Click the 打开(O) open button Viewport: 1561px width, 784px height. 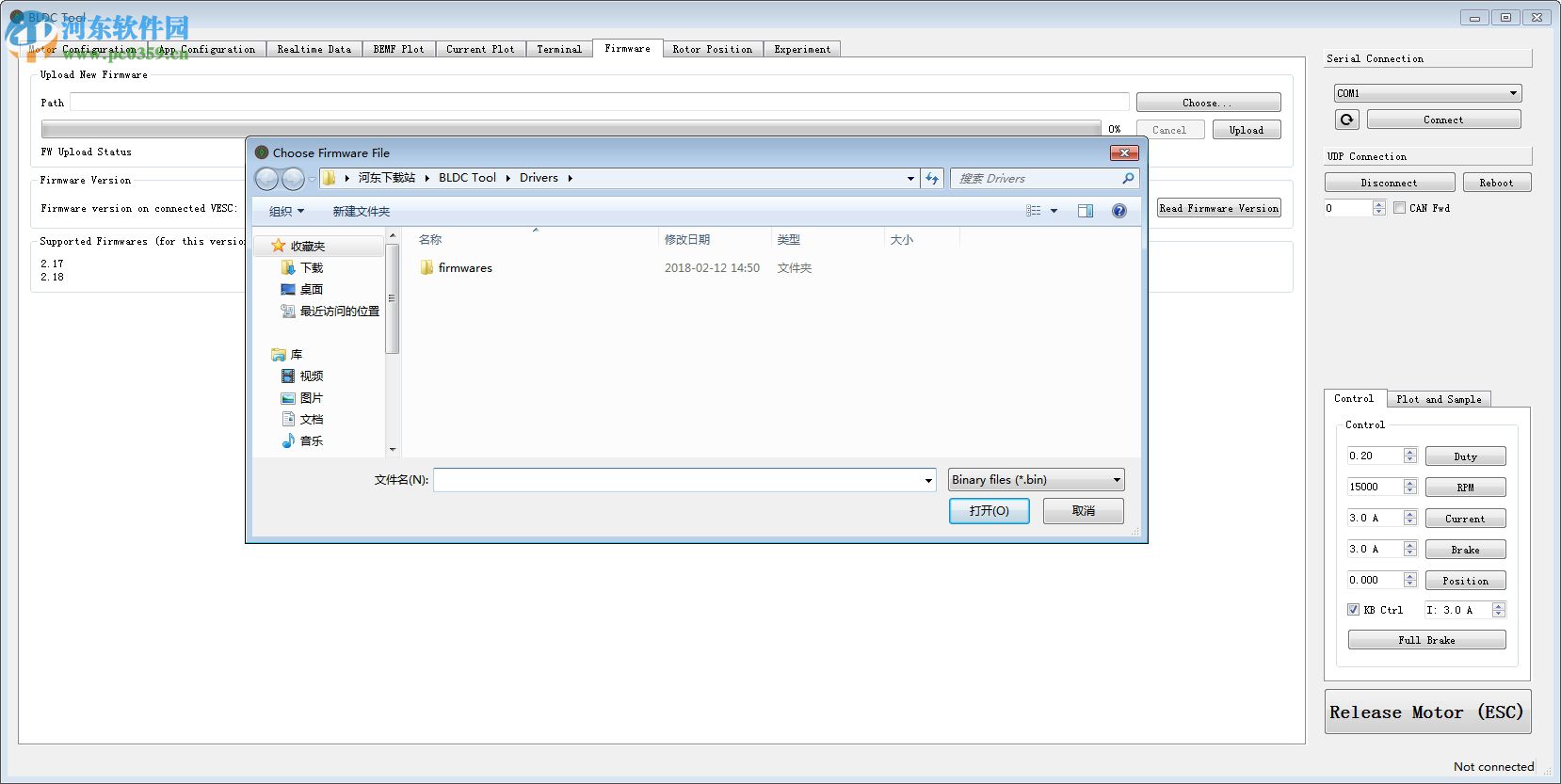990,510
